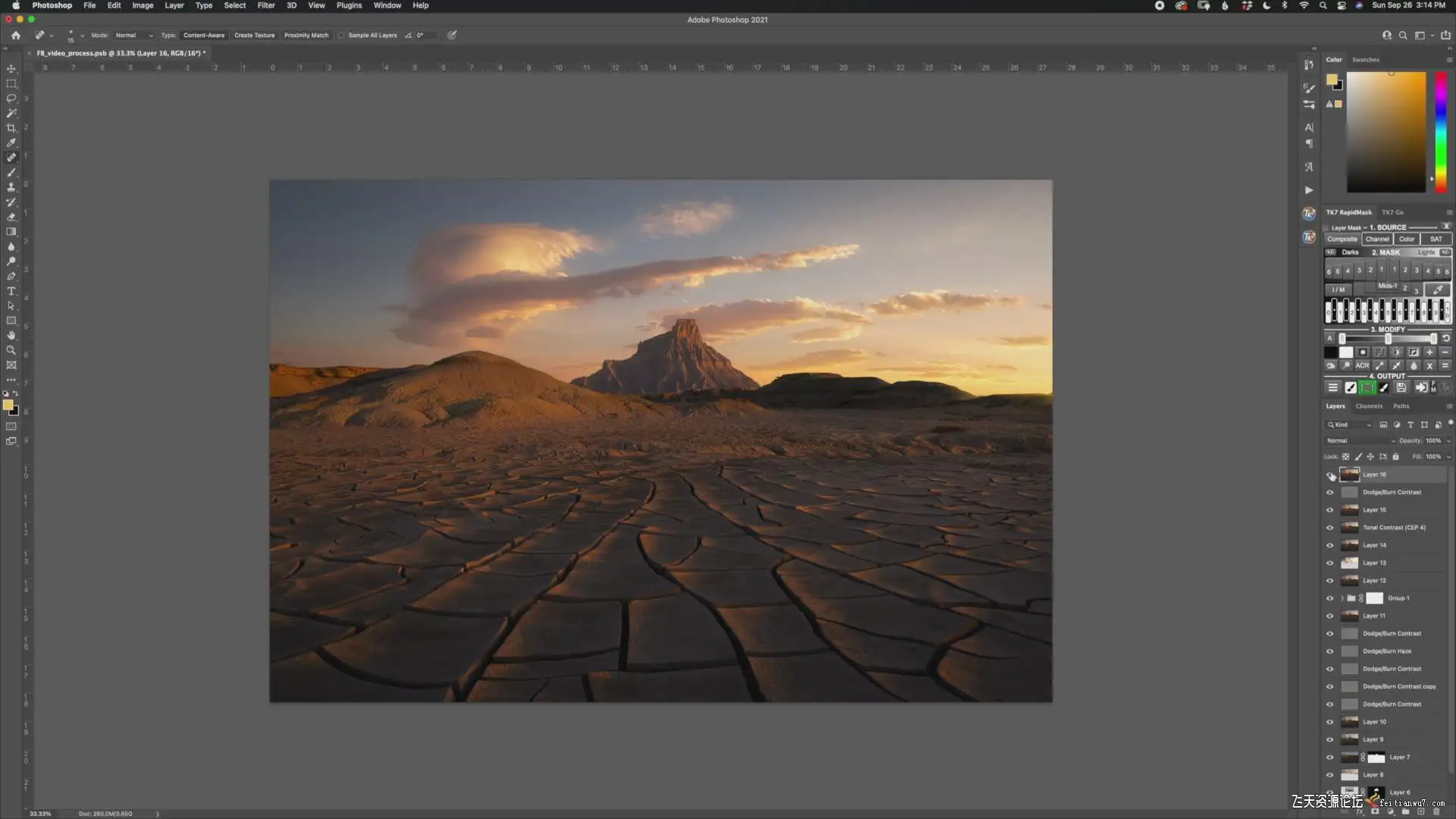Click the foreground color swatch in toolbox
The image size is (1456, 819).
[x=8, y=405]
